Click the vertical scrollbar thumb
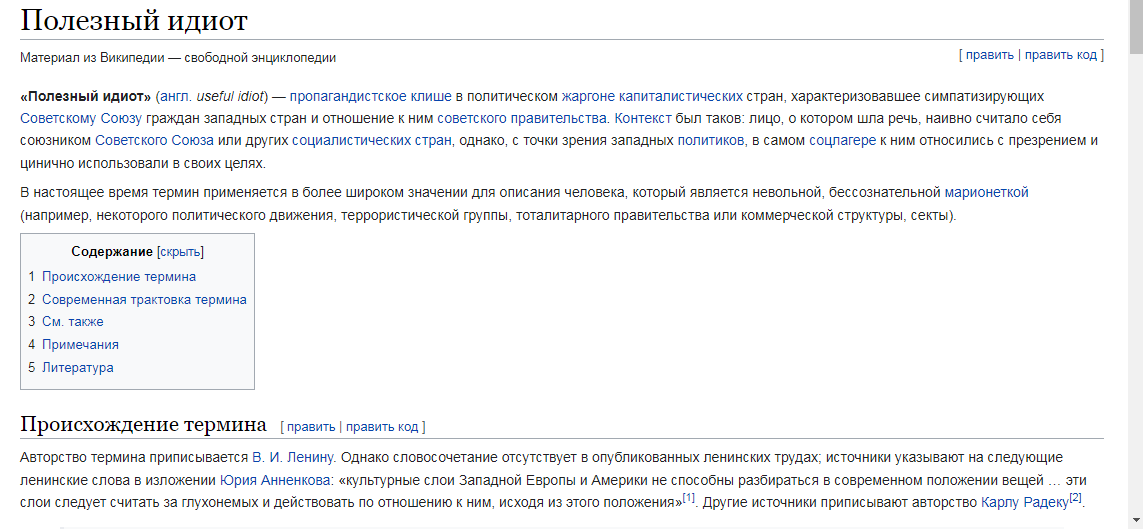 [1136, 26]
